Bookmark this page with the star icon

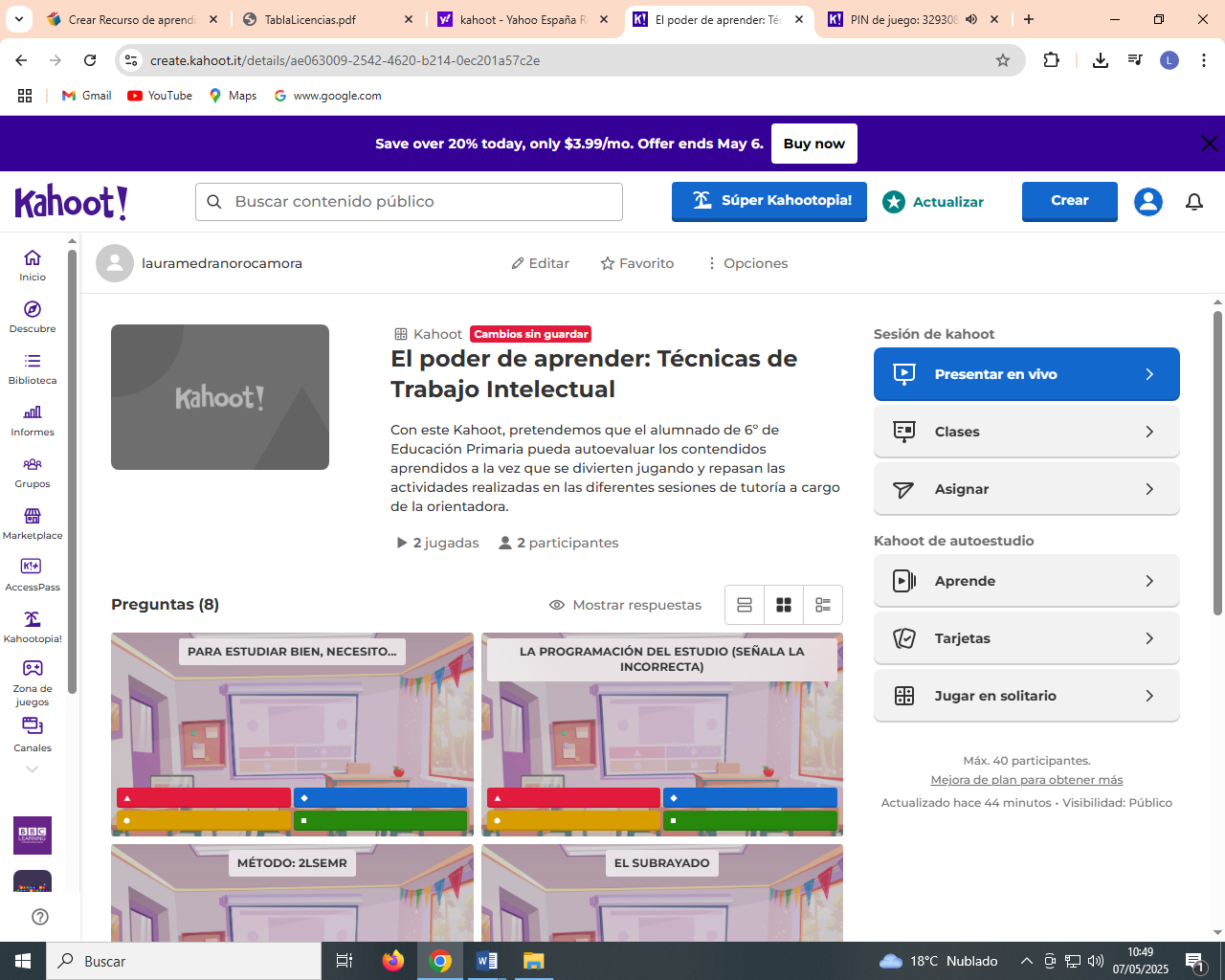pyautogui.click(x=1003, y=60)
